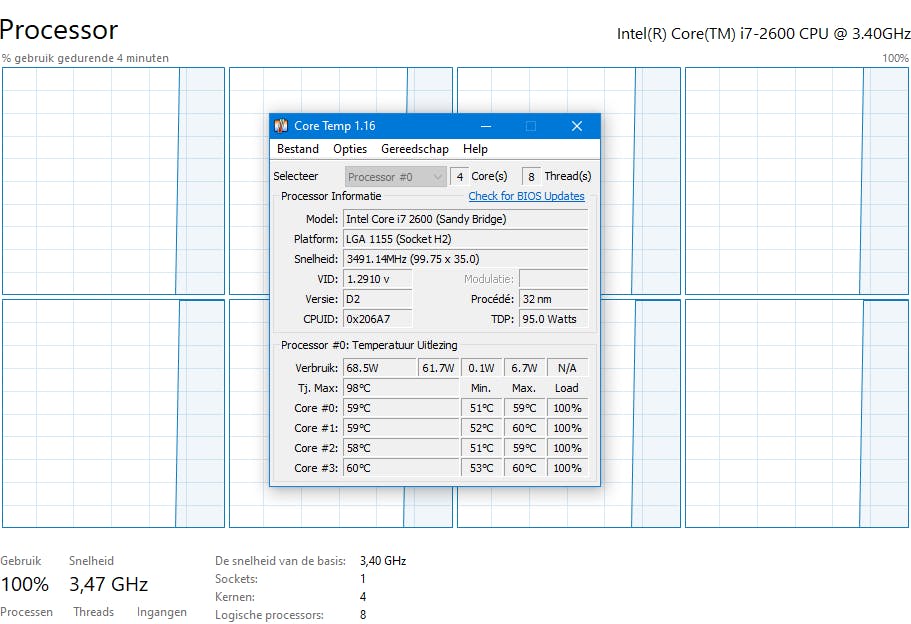Image resolution: width=911 pixels, height=624 pixels.
Task: Click the Versie value D2
Action: pyautogui.click(x=378, y=299)
